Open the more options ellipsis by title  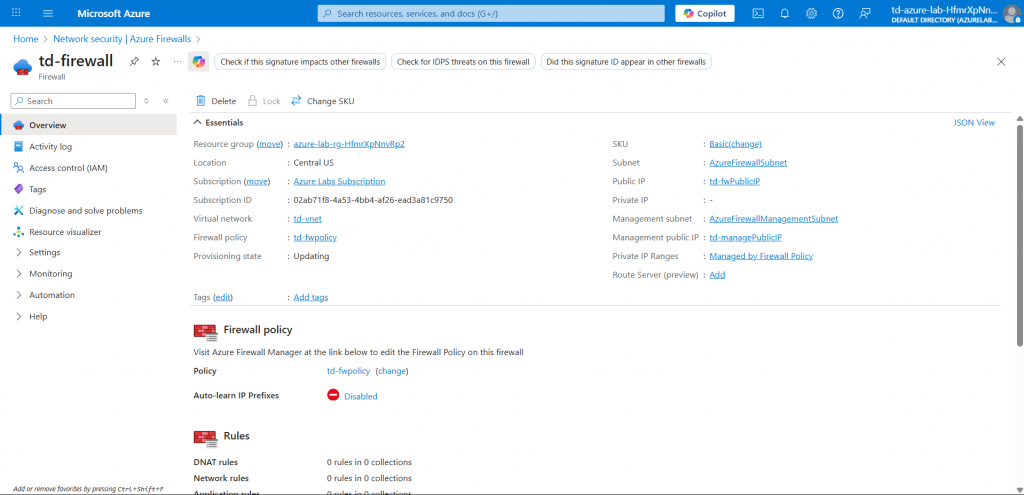click(x=177, y=61)
